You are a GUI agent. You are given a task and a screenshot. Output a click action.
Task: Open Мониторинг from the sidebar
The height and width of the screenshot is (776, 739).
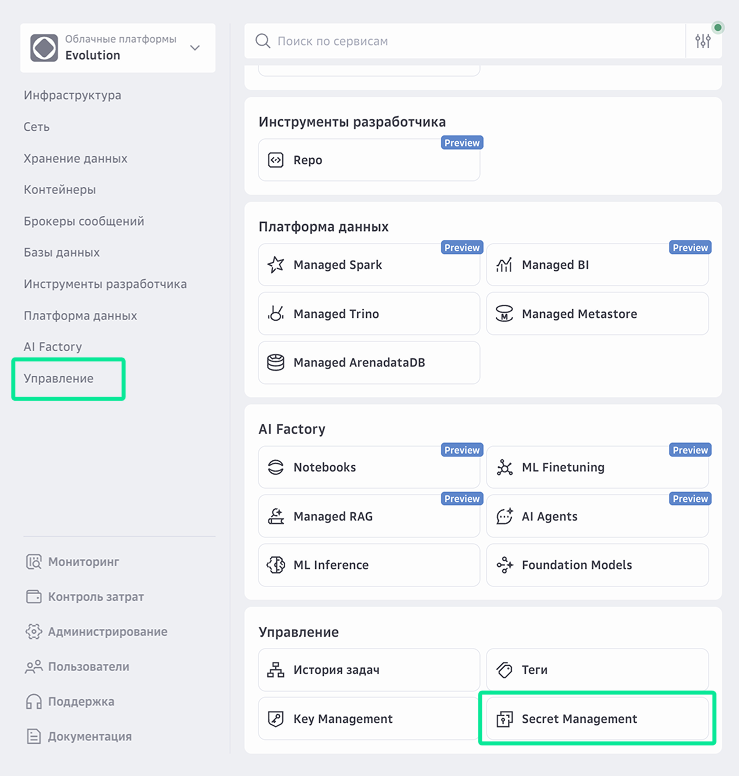click(x=83, y=562)
